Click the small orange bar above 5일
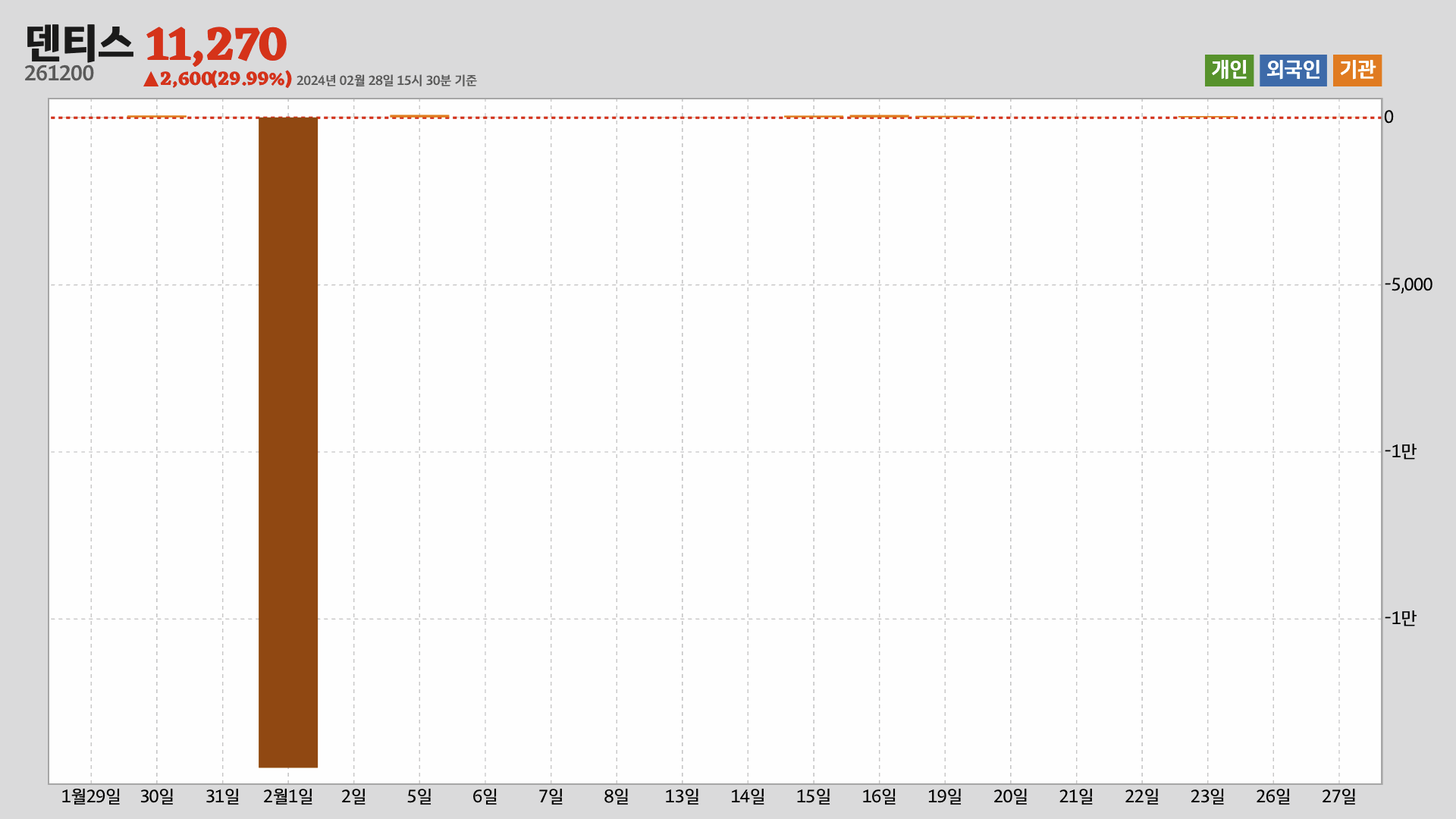The width and height of the screenshot is (1456, 819). 419,116
